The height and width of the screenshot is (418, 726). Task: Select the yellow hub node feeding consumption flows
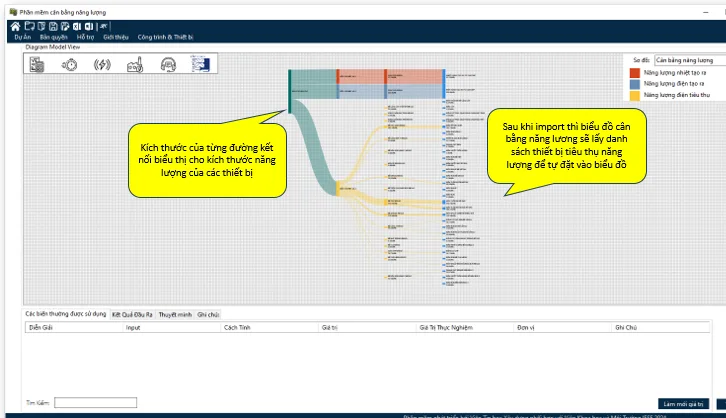tap(338, 189)
